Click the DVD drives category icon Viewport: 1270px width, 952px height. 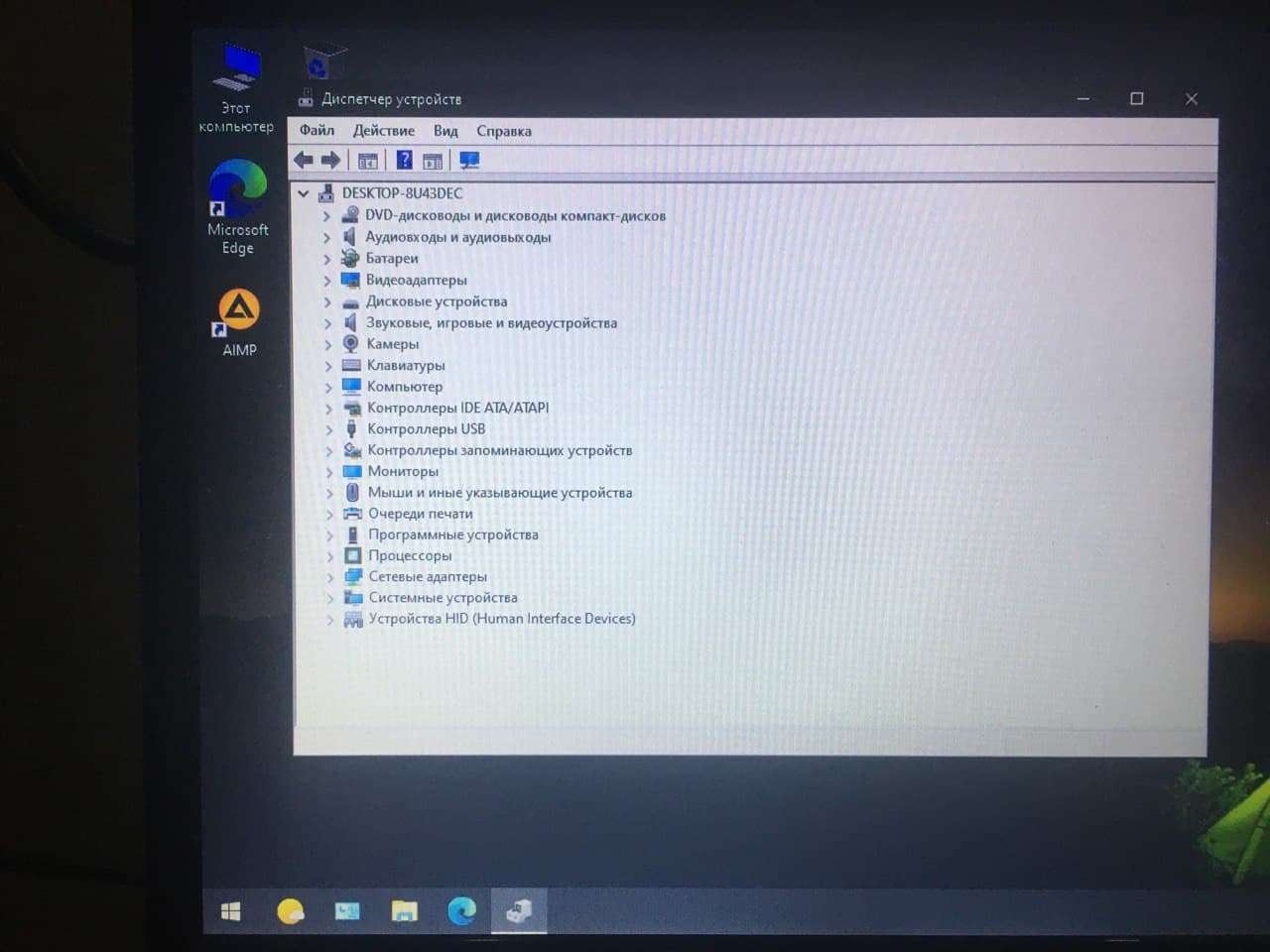pyautogui.click(x=349, y=215)
